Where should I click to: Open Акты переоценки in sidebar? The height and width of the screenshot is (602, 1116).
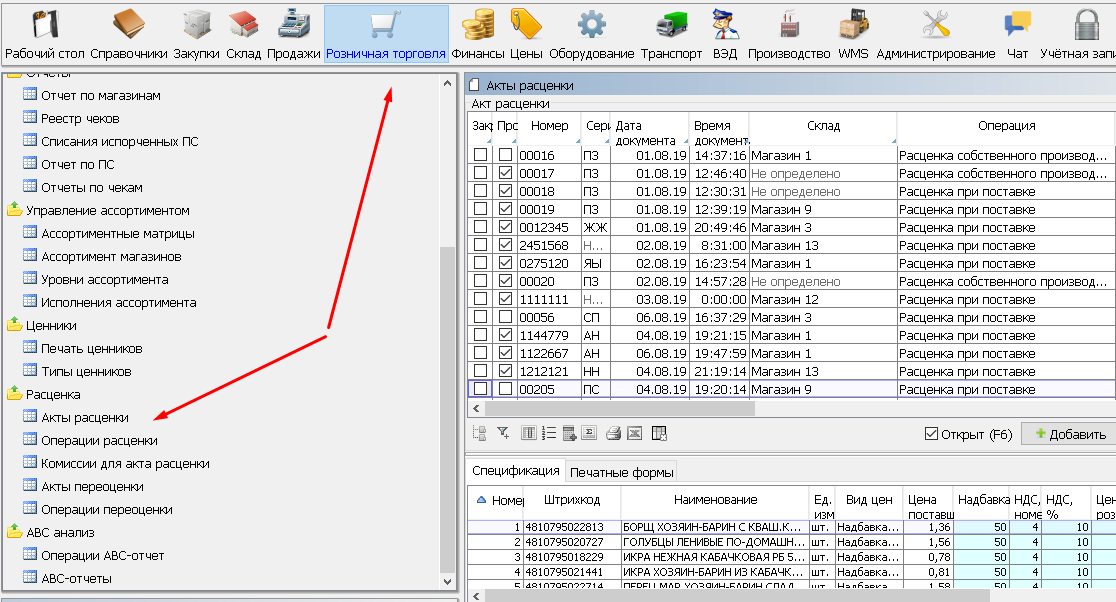(91, 487)
